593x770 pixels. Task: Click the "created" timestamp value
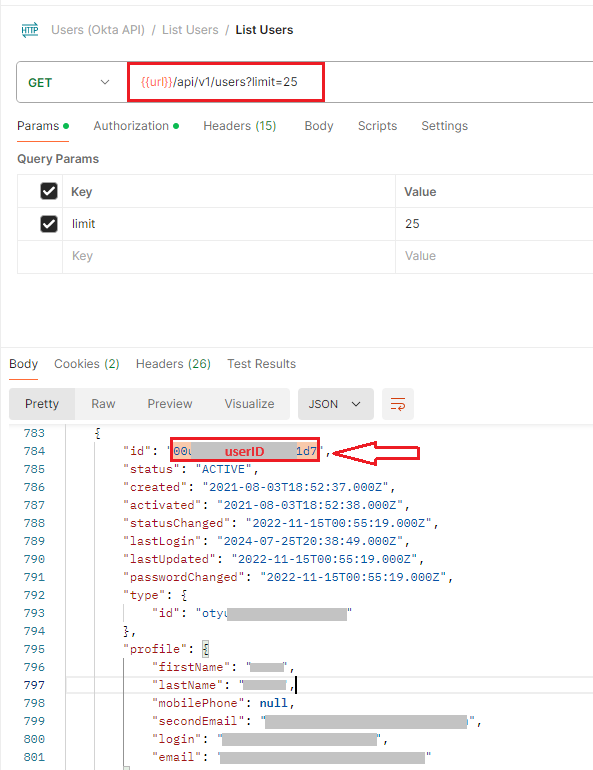(x=295, y=487)
